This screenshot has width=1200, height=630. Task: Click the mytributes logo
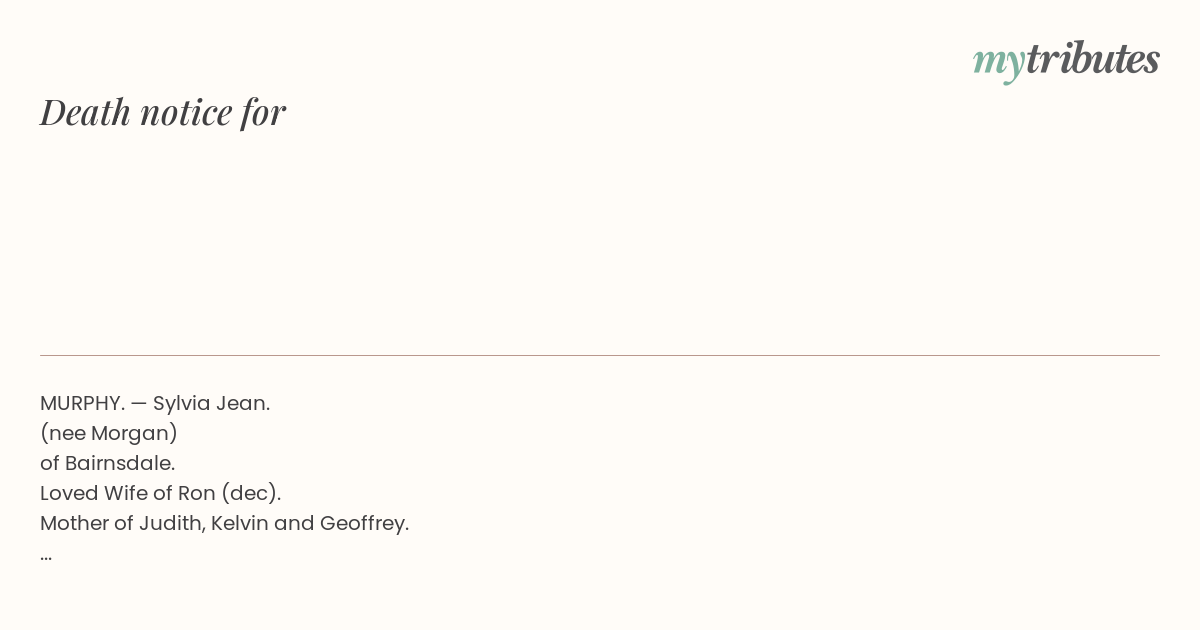tap(1066, 61)
